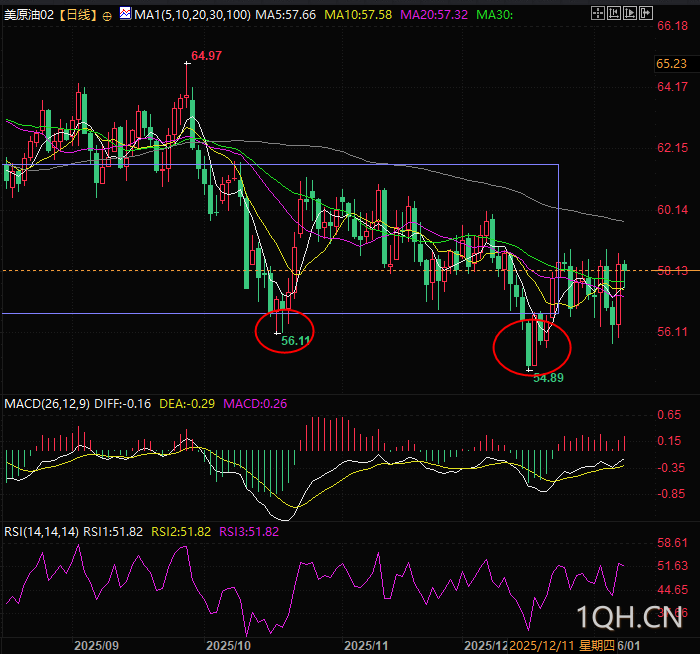Viewport: 700px width, 654px height.
Task: Click the 美原油02 contract name
Action: (x=29, y=15)
